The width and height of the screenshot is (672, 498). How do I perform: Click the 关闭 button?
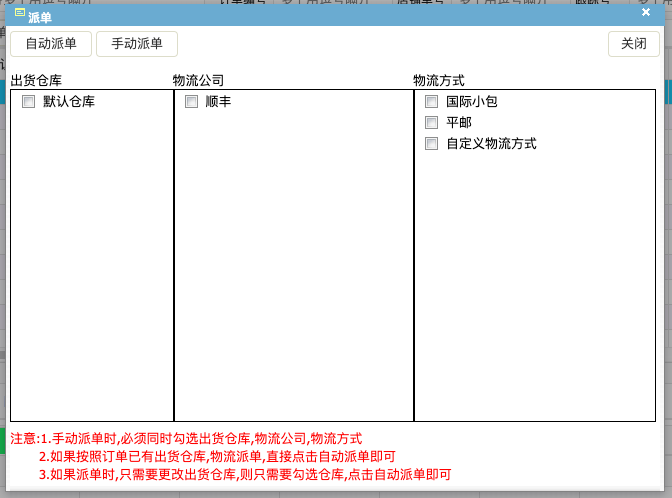click(633, 44)
